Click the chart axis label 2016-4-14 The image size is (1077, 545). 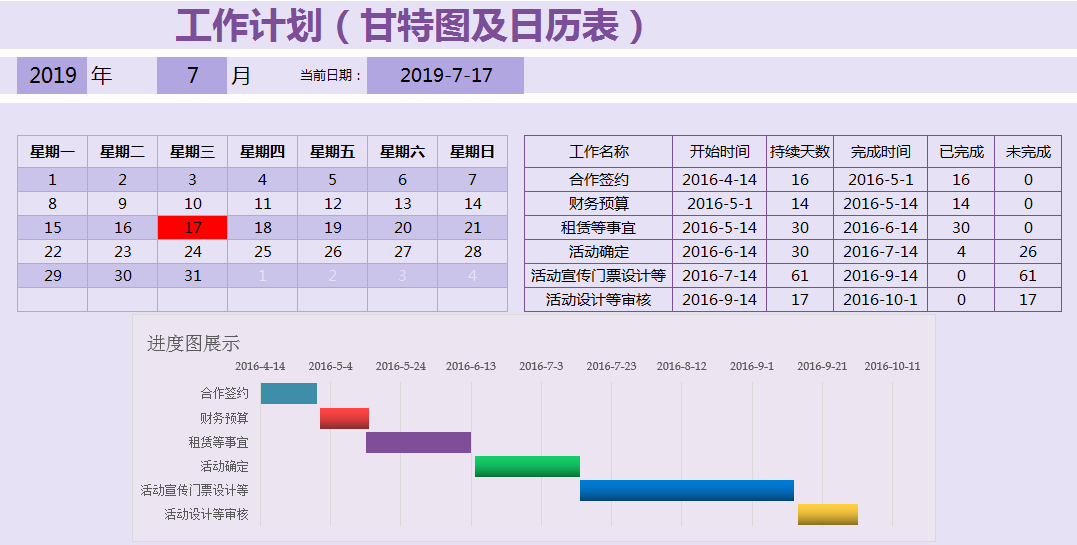(x=260, y=366)
